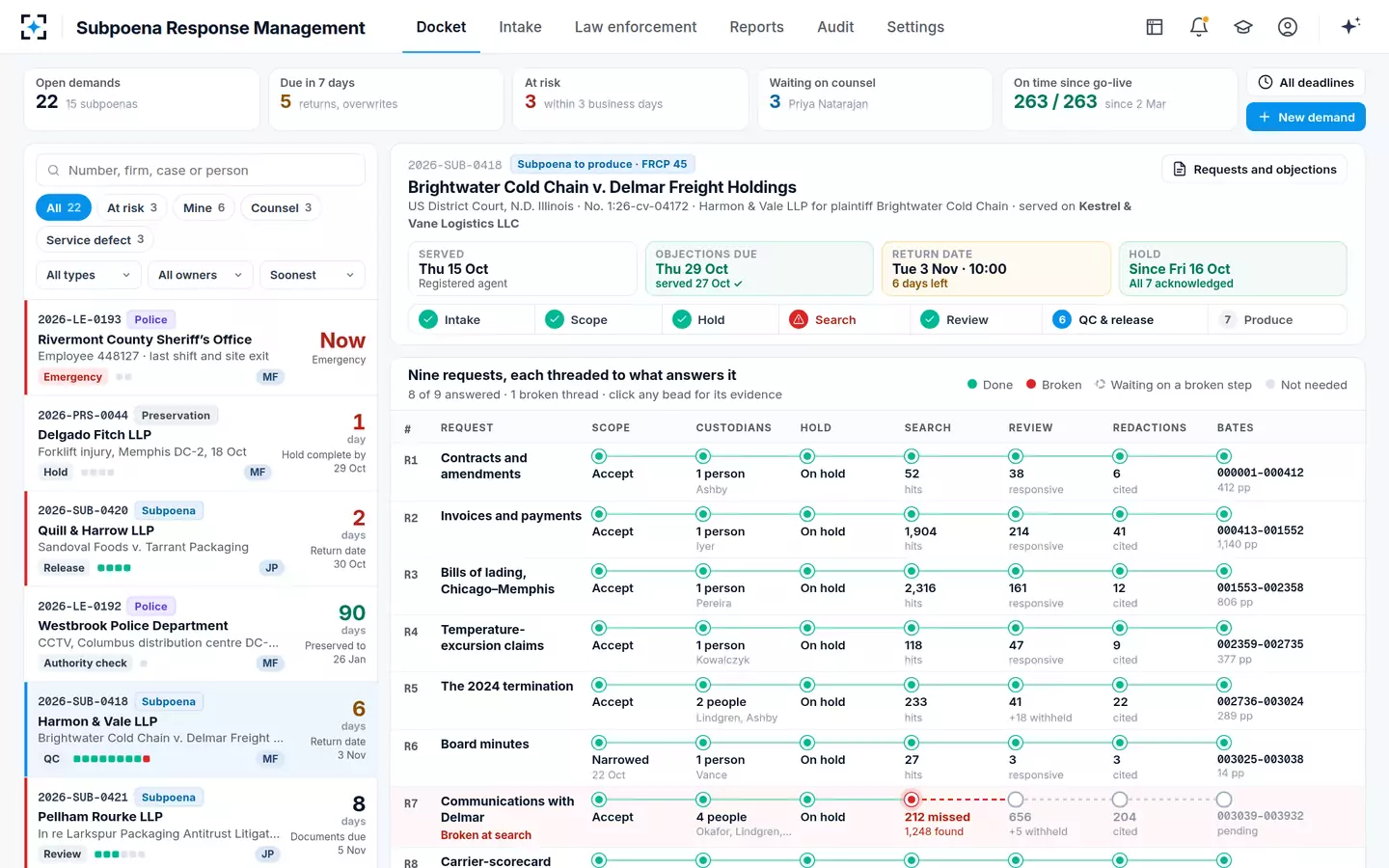Launch the sparkle AI assistant icon
The height and width of the screenshot is (868, 1389).
[1350, 26]
